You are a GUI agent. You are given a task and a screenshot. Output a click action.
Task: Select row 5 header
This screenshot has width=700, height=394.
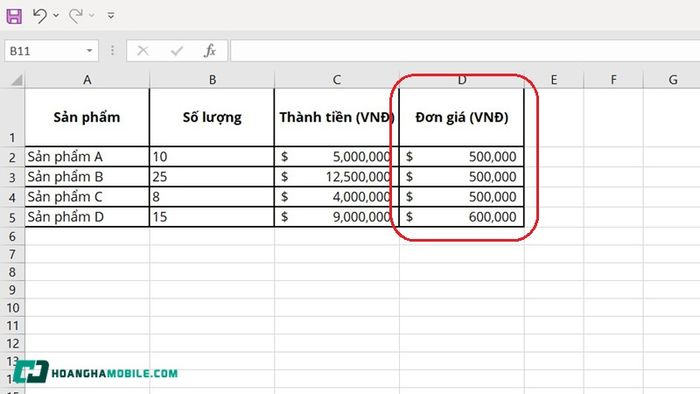(x=12, y=217)
